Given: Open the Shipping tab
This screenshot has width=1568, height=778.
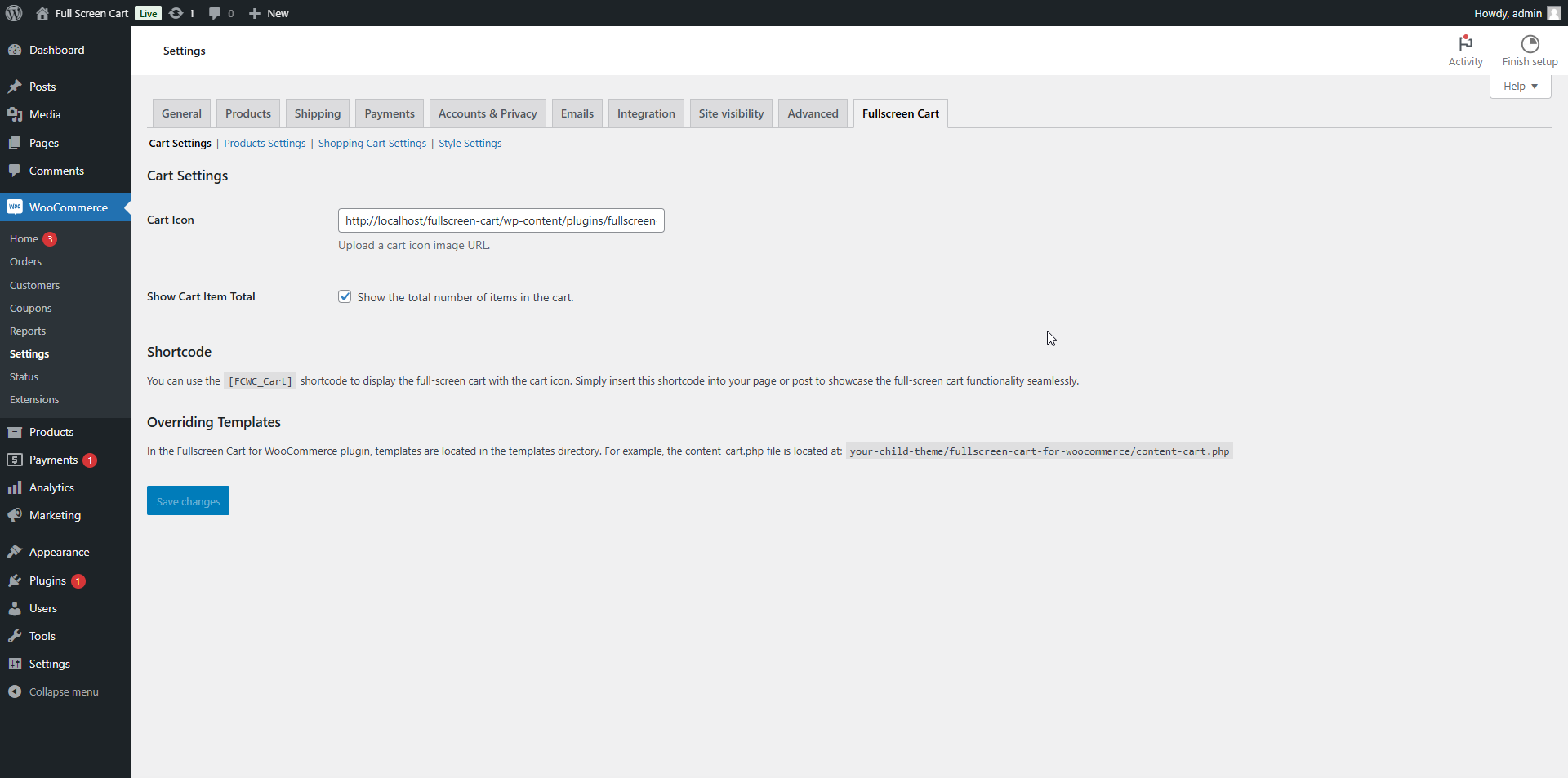Looking at the screenshot, I should click(x=318, y=113).
